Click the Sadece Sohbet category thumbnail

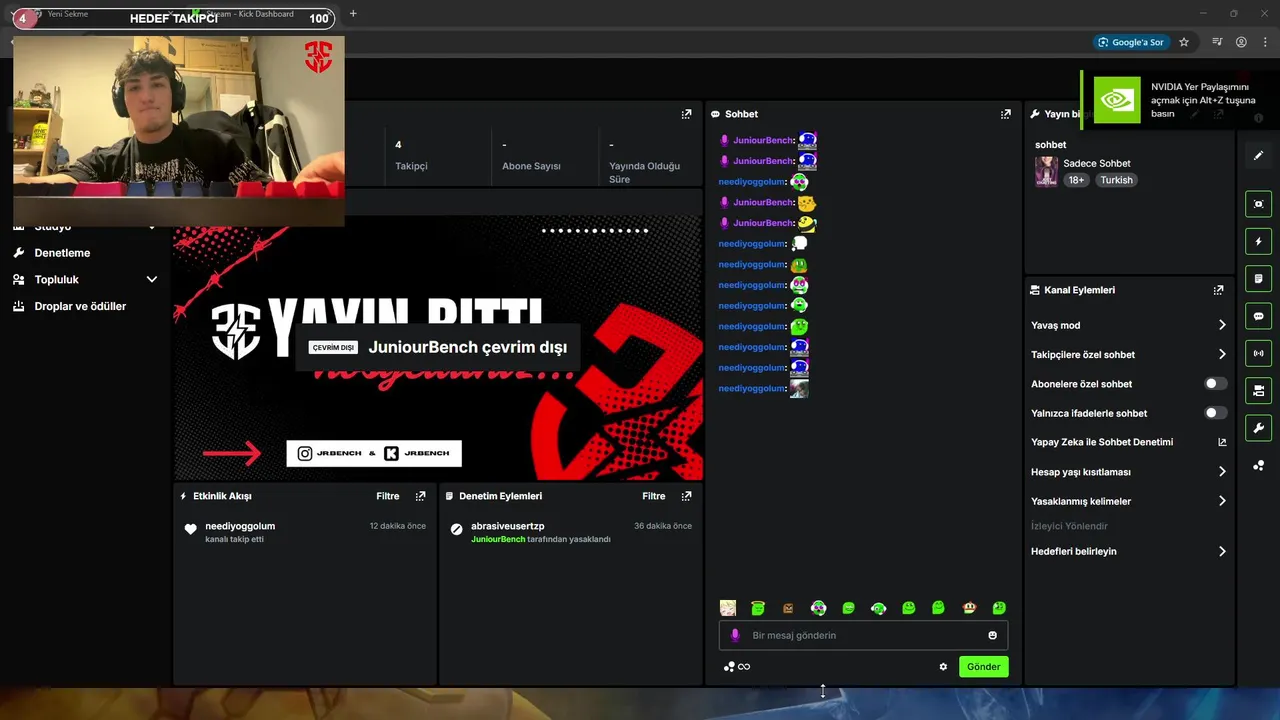[x=1046, y=171]
